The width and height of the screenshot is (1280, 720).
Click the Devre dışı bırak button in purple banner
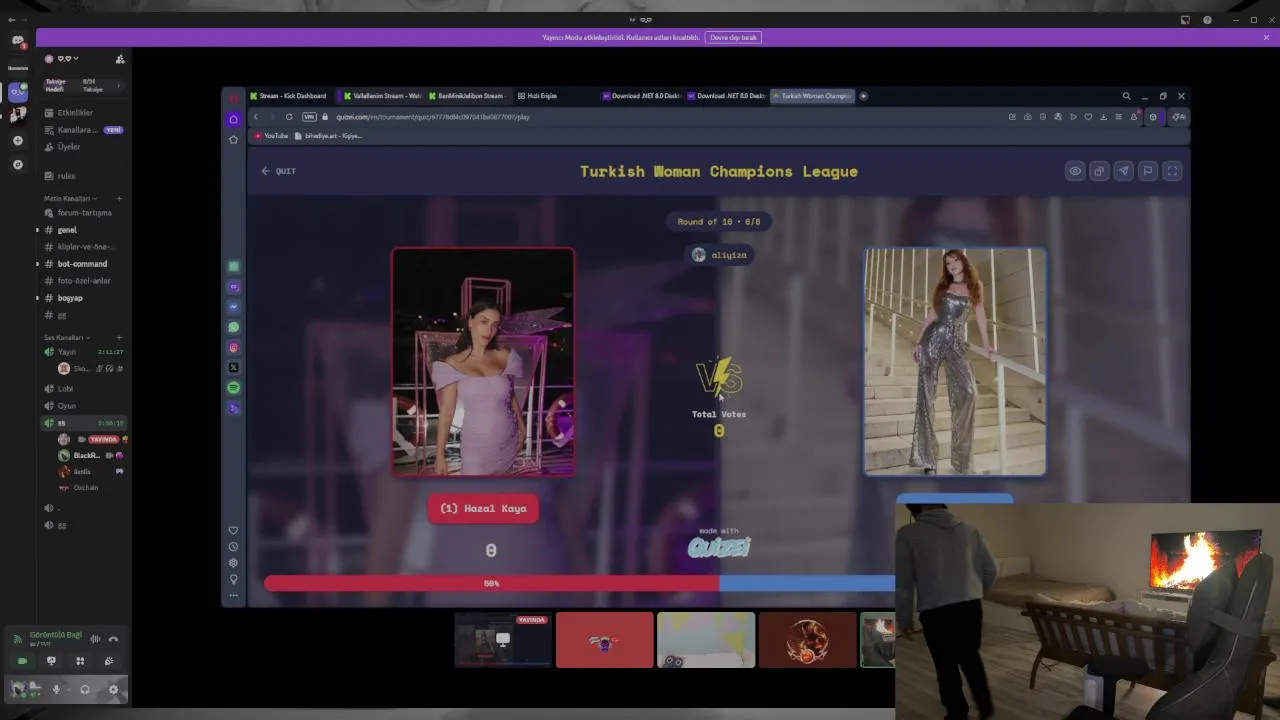pos(734,37)
